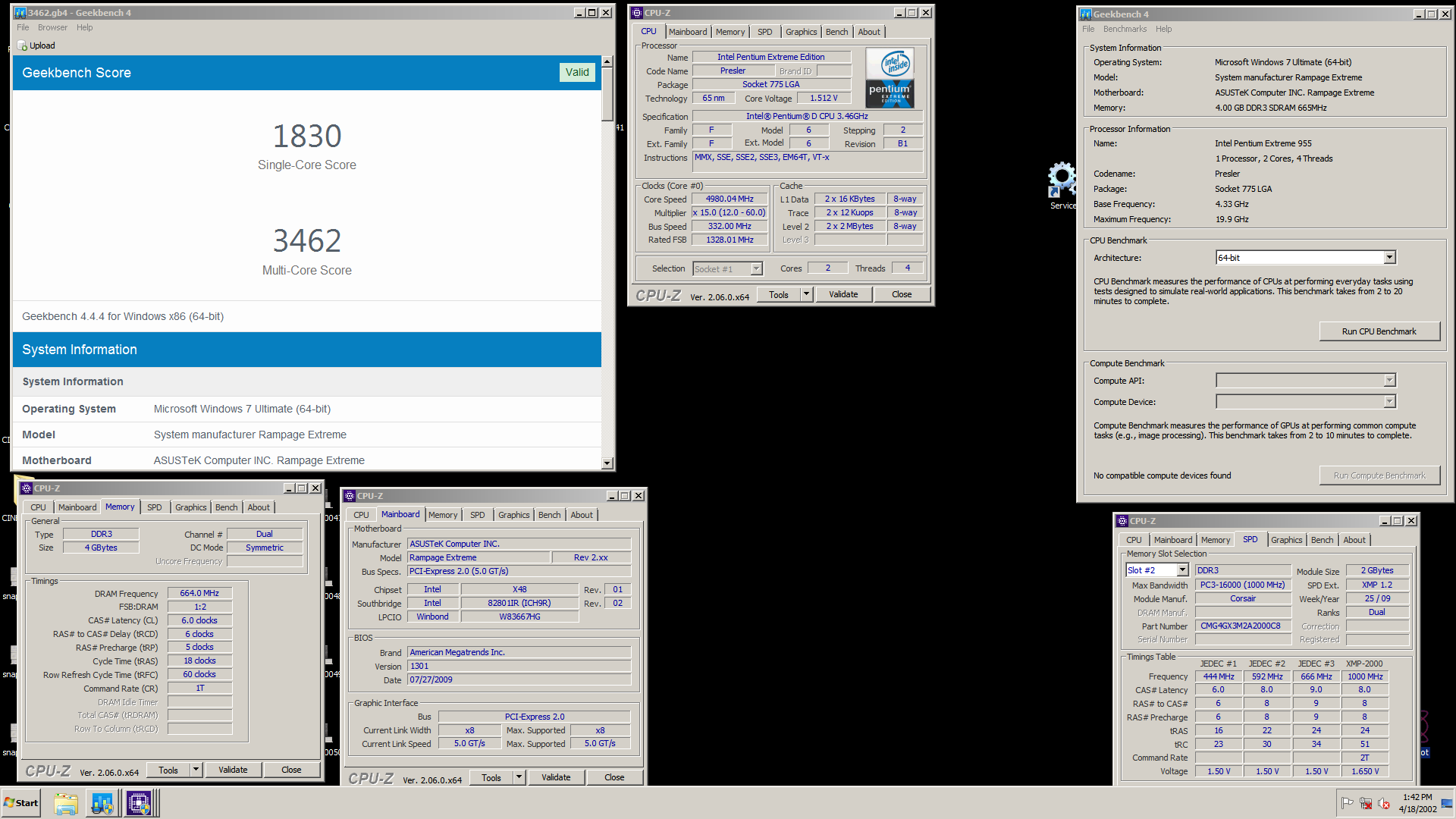Select Geekbench icon in the taskbar
The width and height of the screenshot is (1456, 819).
click(x=102, y=803)
